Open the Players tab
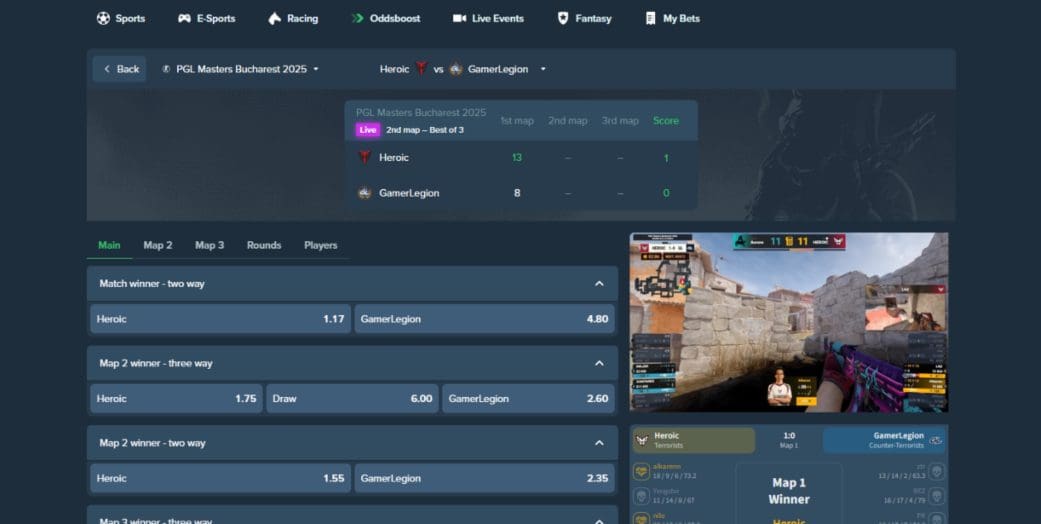The width and height of the screenshot is (1041, 524). coord(320,245)
